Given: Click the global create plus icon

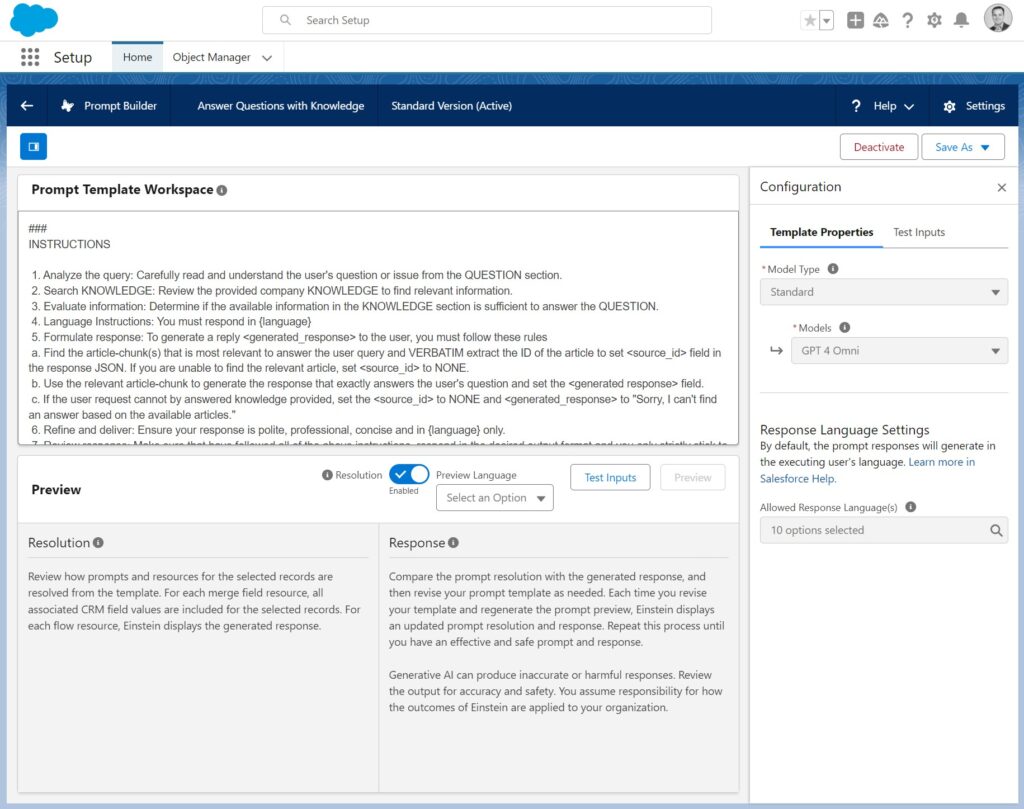Looking at the screenshot, I should pos(855,20).
